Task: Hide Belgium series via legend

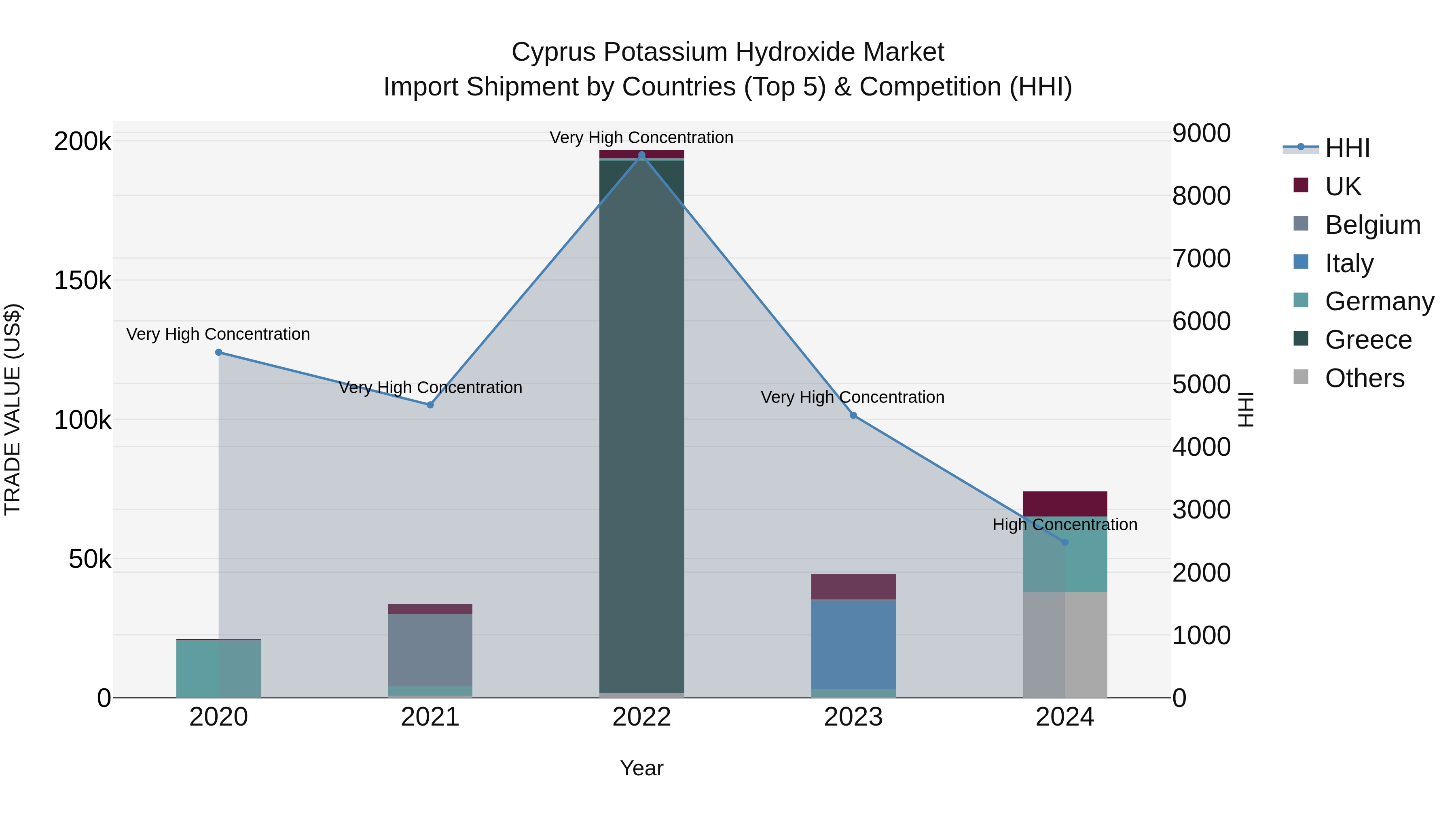Action: click(x=1372, y=224)
